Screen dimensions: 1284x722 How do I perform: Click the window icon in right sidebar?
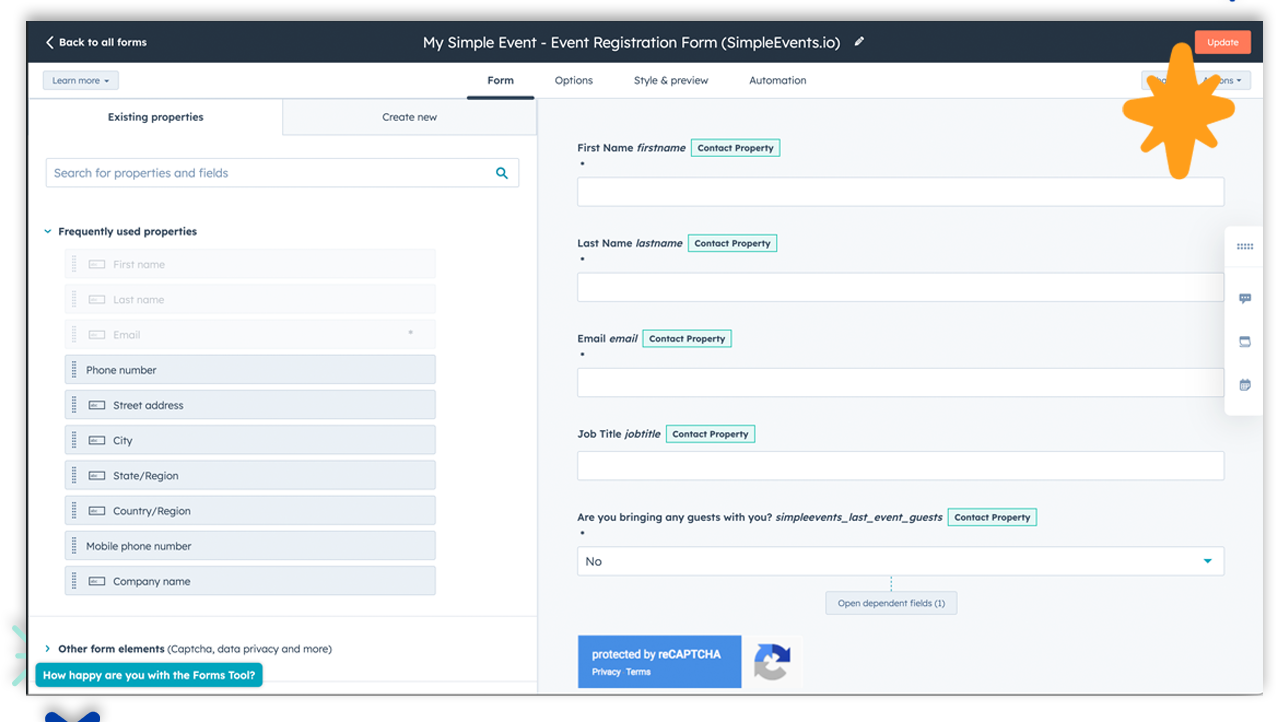(x=1245, y=341)
